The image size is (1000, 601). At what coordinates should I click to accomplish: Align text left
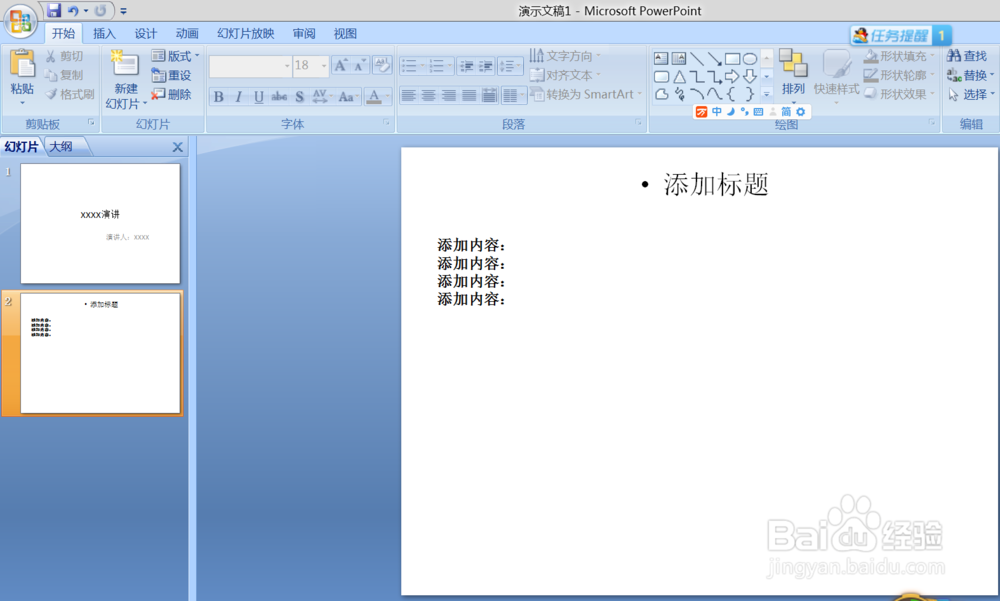(408, 96)
